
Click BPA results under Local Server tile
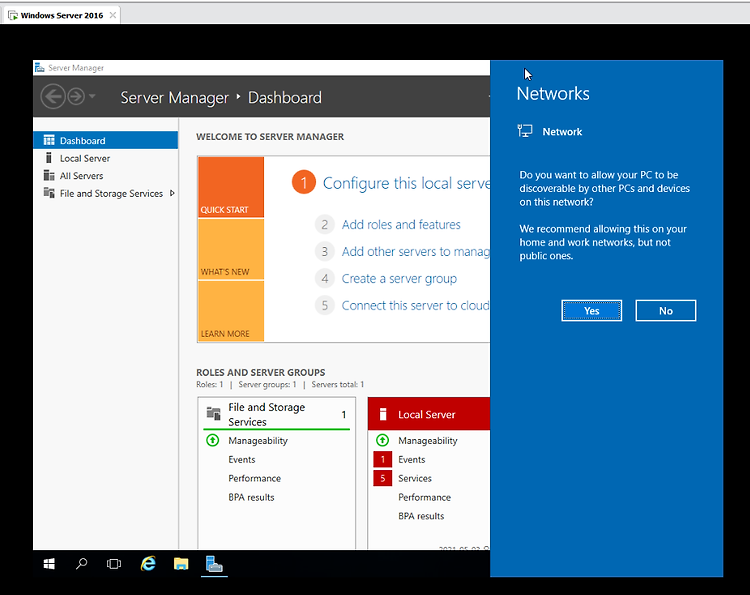point(421,516)
